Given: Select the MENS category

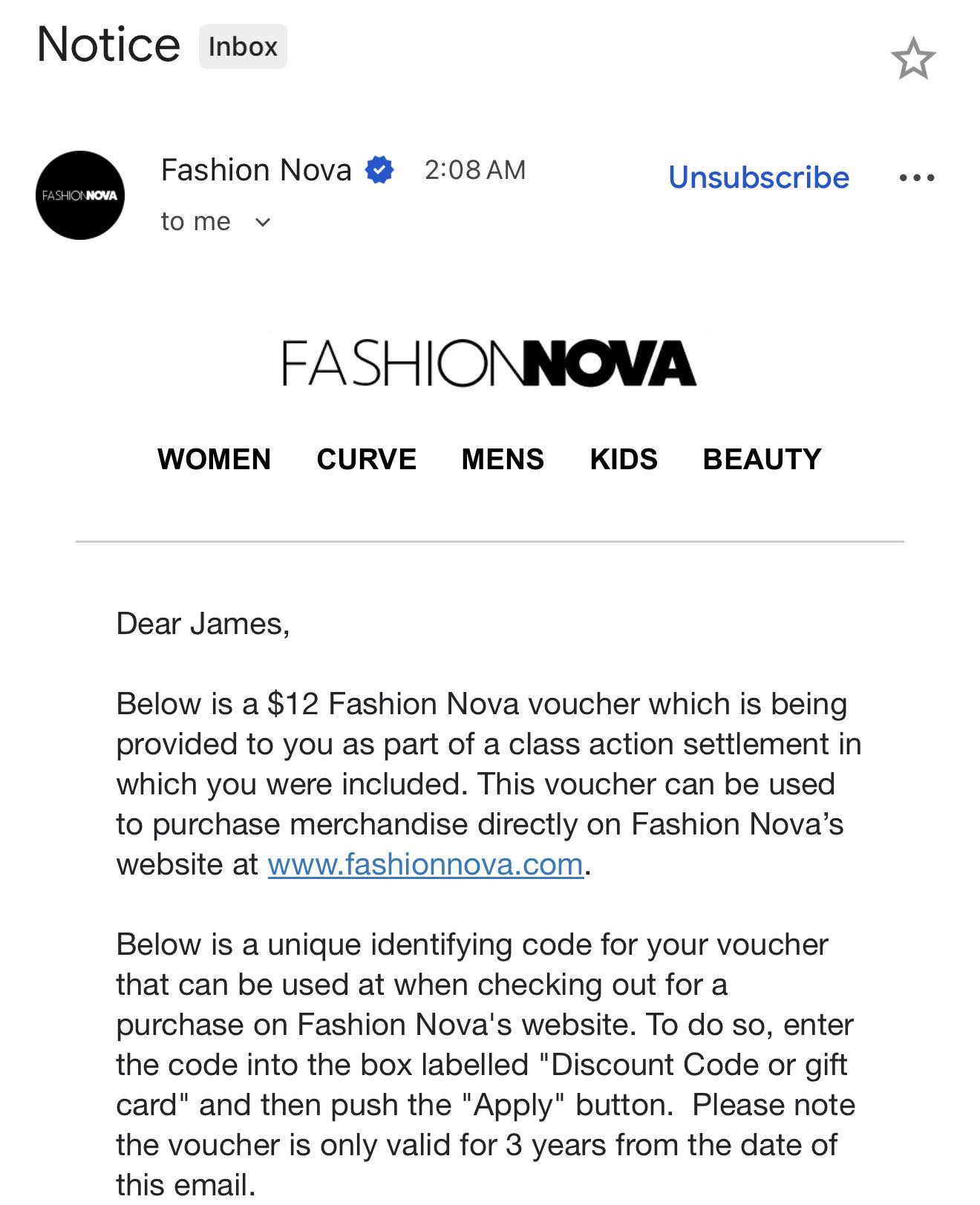Looking at the screenshot, I should [x=503, y=459].
